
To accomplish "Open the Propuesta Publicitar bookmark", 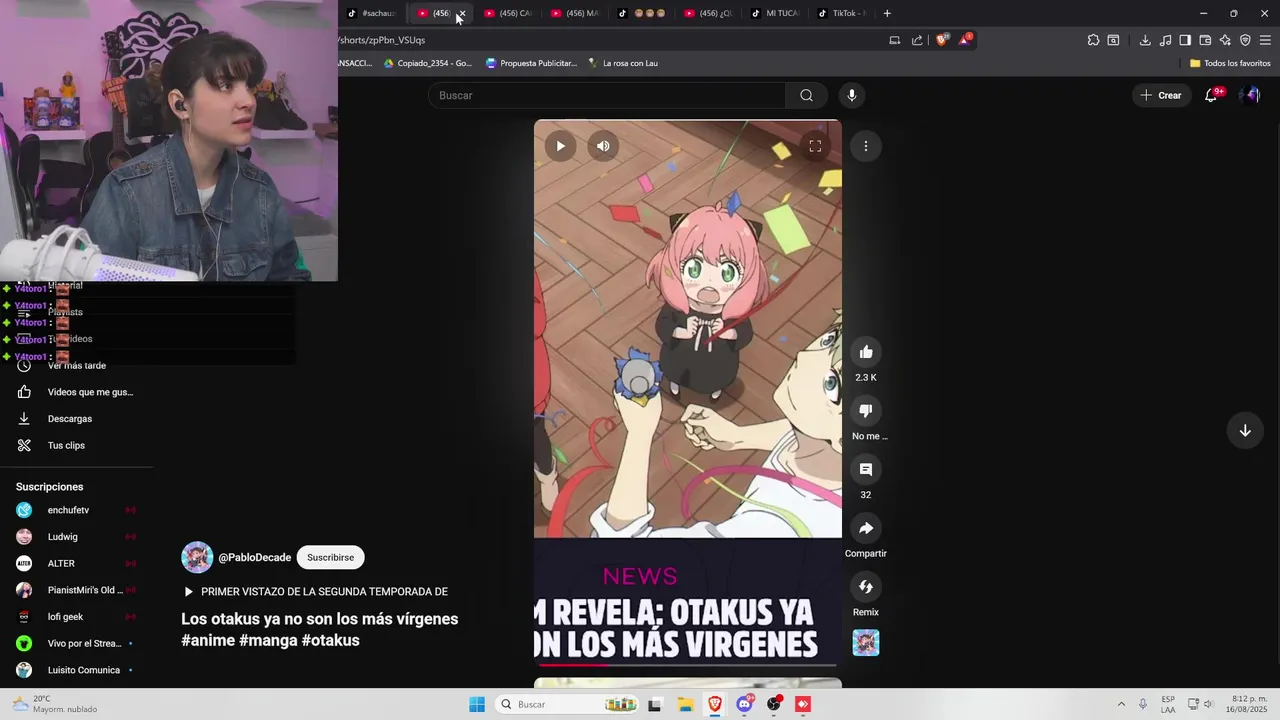I will point(531,63).
